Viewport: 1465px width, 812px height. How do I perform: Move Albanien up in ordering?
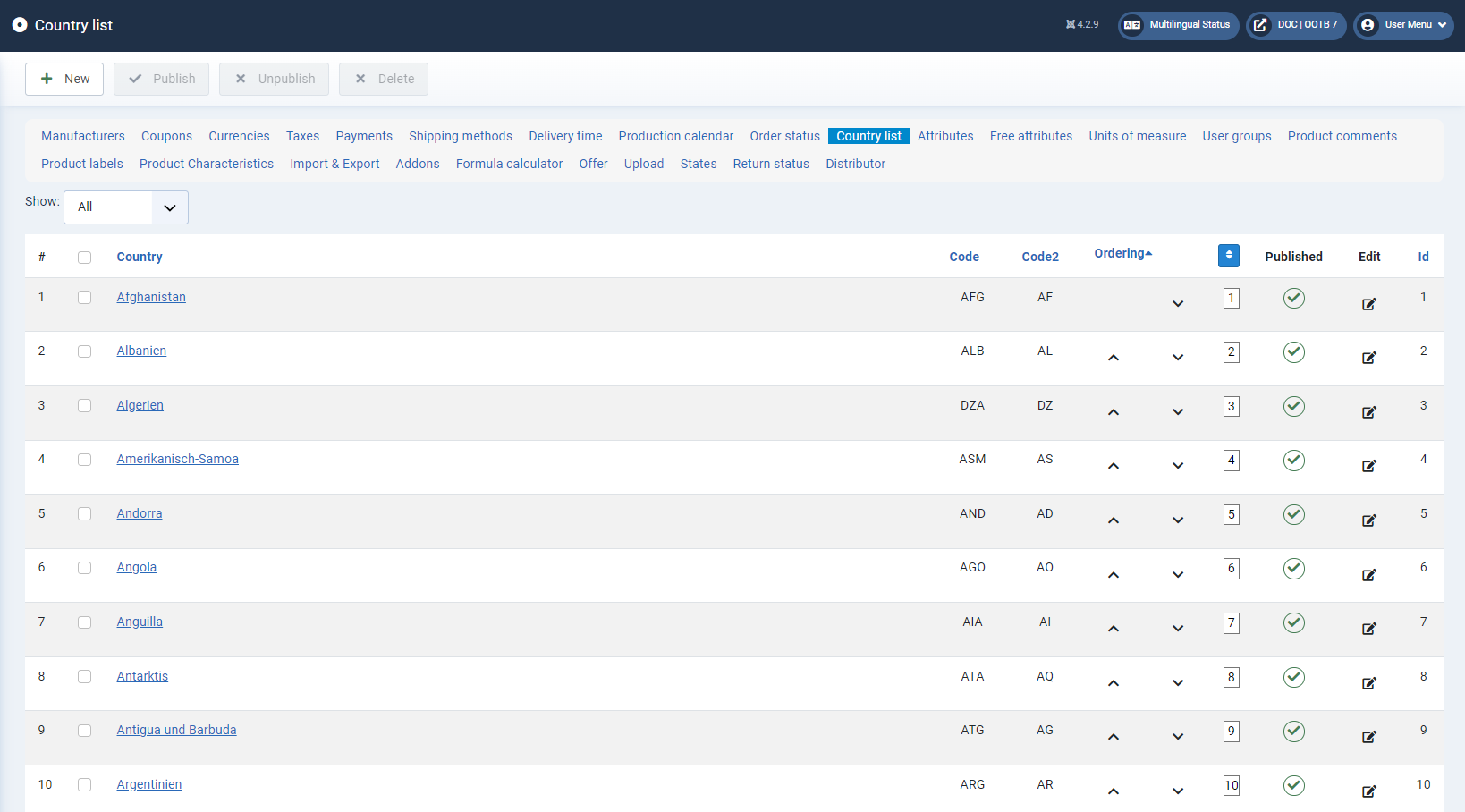(1114, 358)
